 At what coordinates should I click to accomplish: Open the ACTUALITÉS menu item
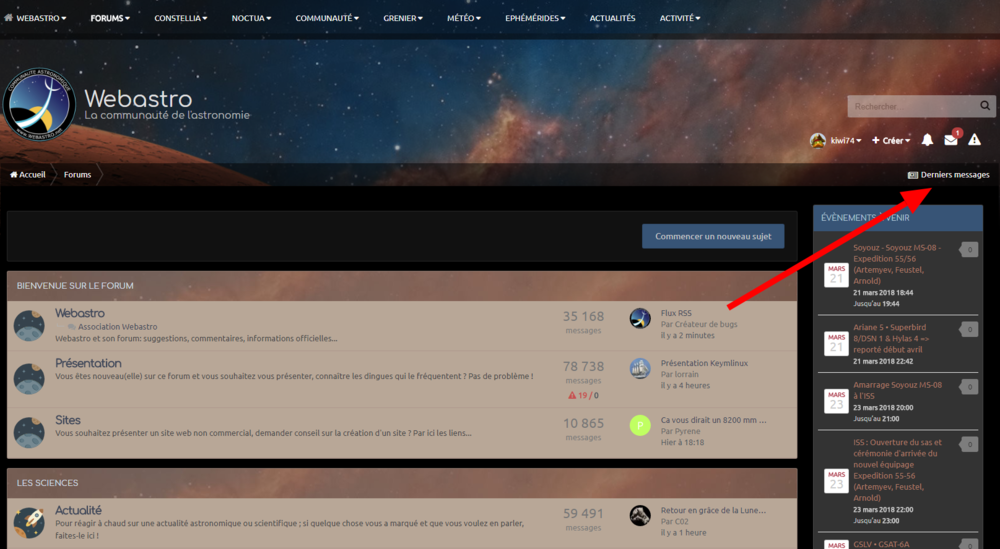tap(612, 18)
